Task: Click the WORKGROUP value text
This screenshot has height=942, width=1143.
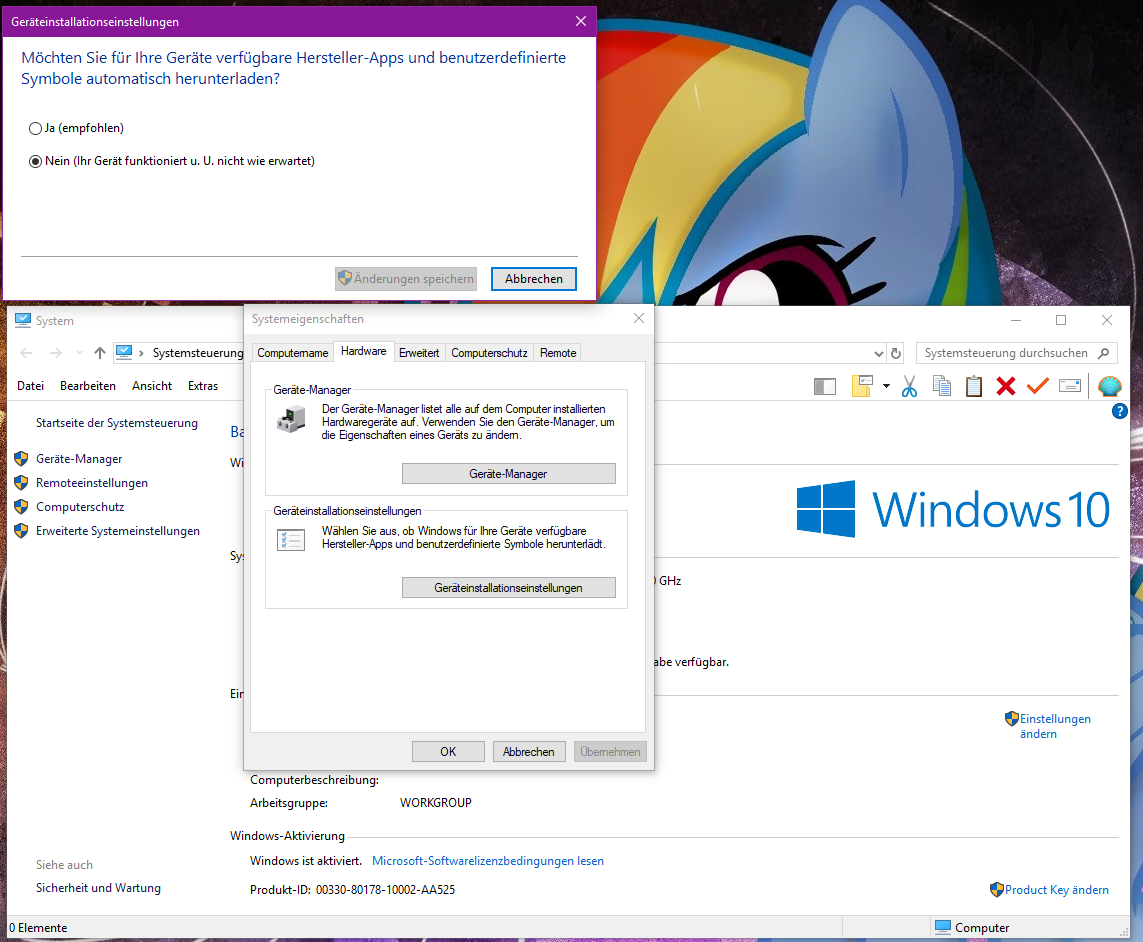Action: coord(436,803)
